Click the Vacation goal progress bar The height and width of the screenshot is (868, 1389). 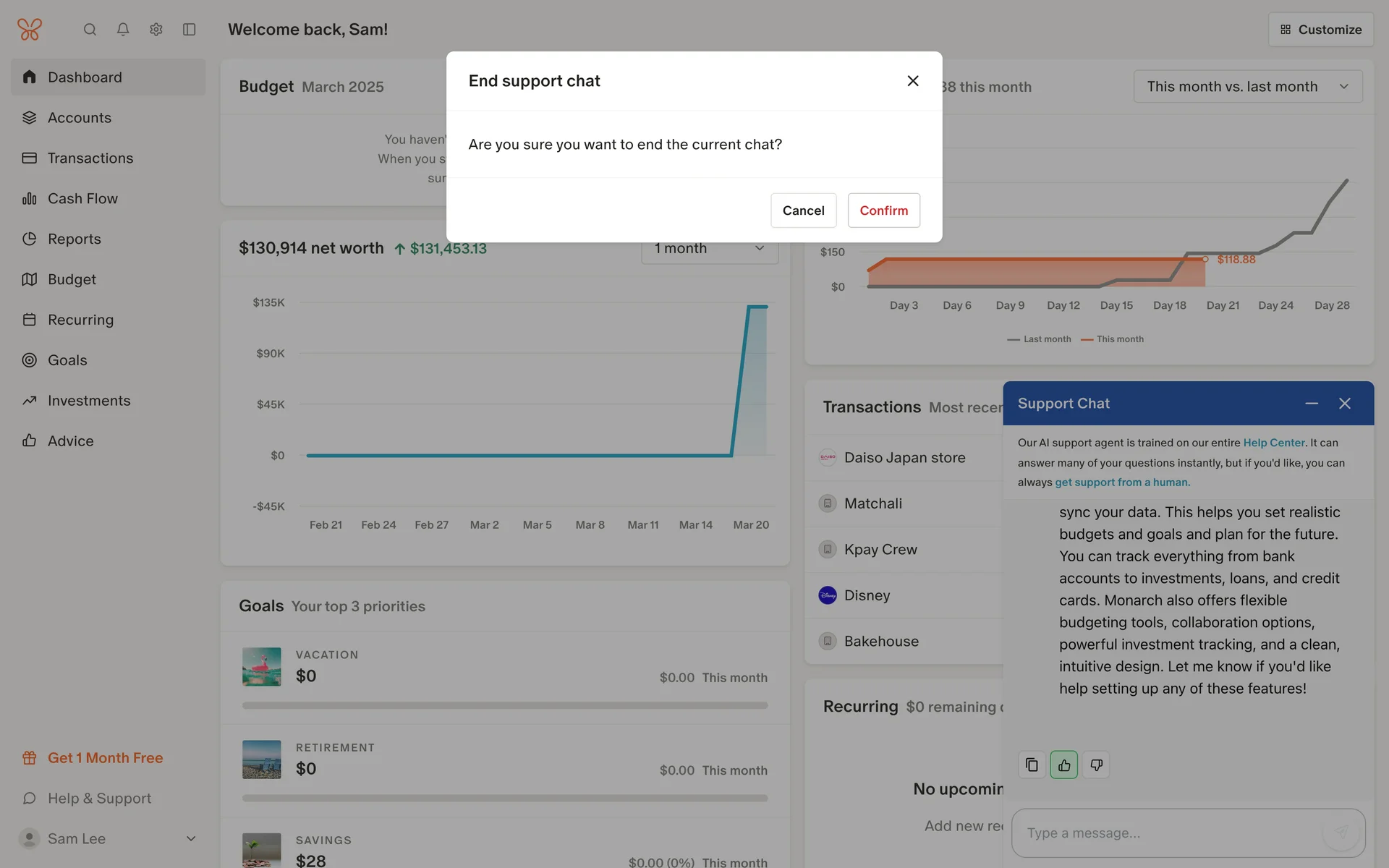504,705
